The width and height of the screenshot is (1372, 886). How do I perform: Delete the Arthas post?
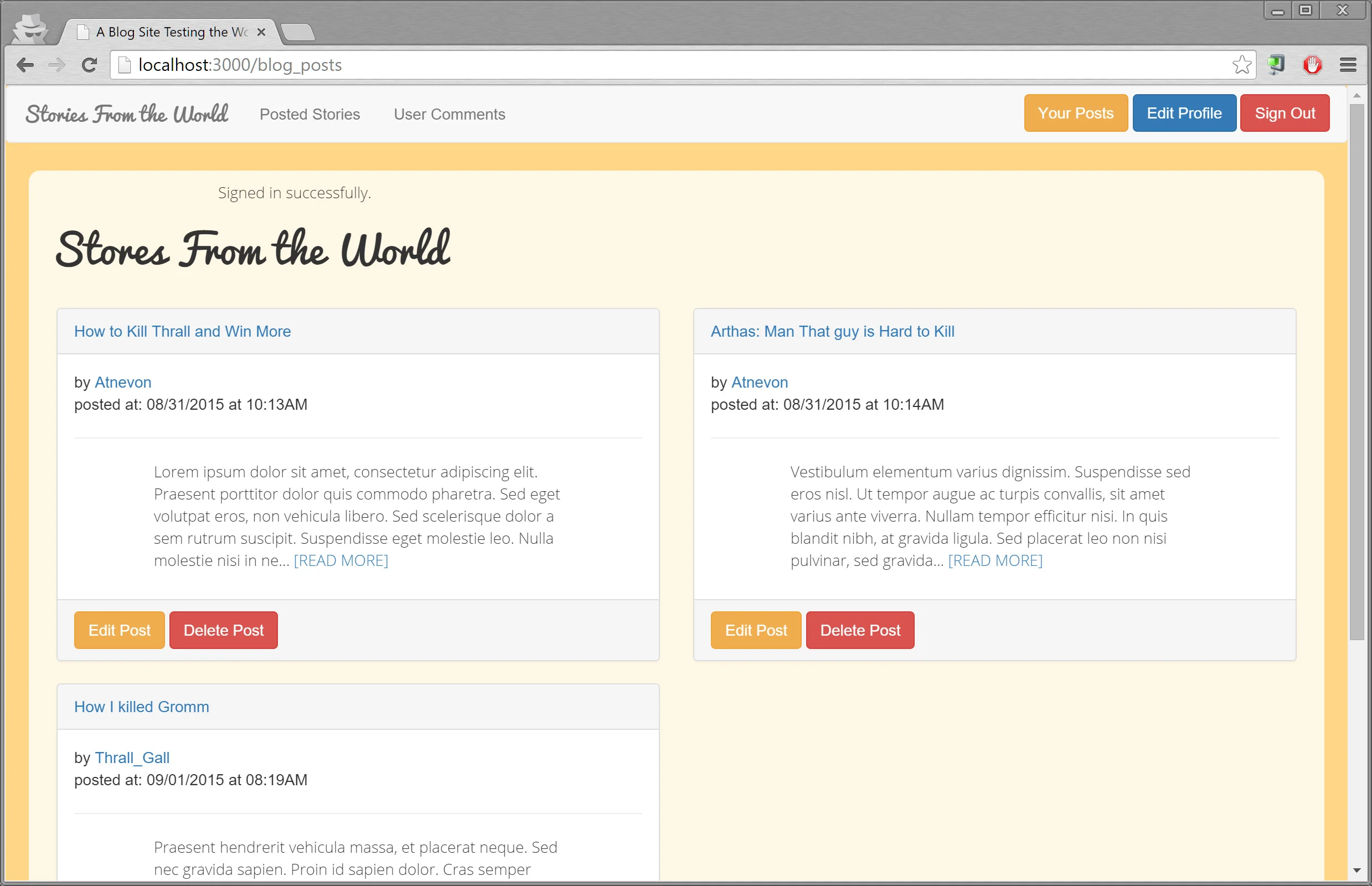[860, 630]
